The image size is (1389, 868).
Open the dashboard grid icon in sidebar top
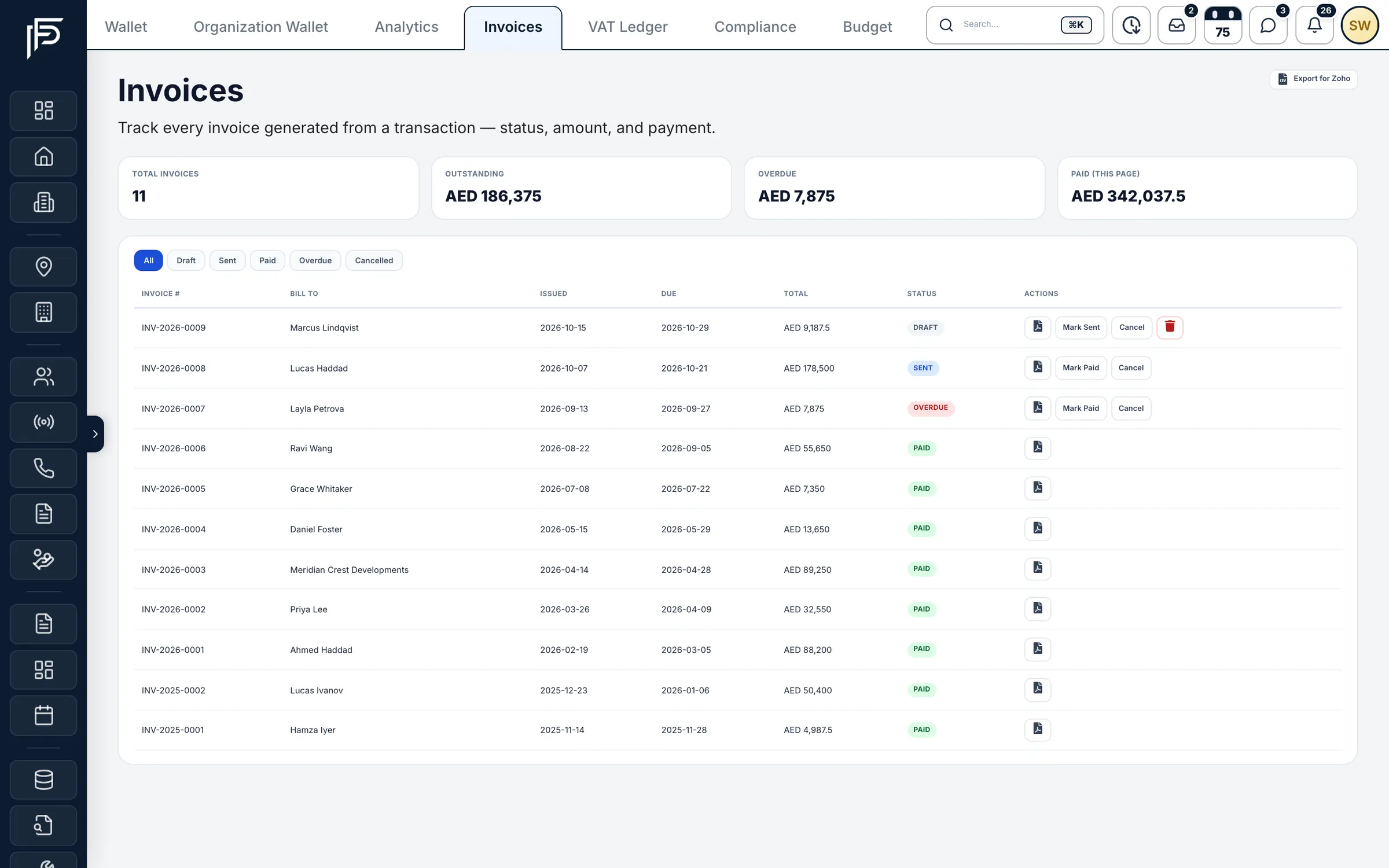coord(43,111)
